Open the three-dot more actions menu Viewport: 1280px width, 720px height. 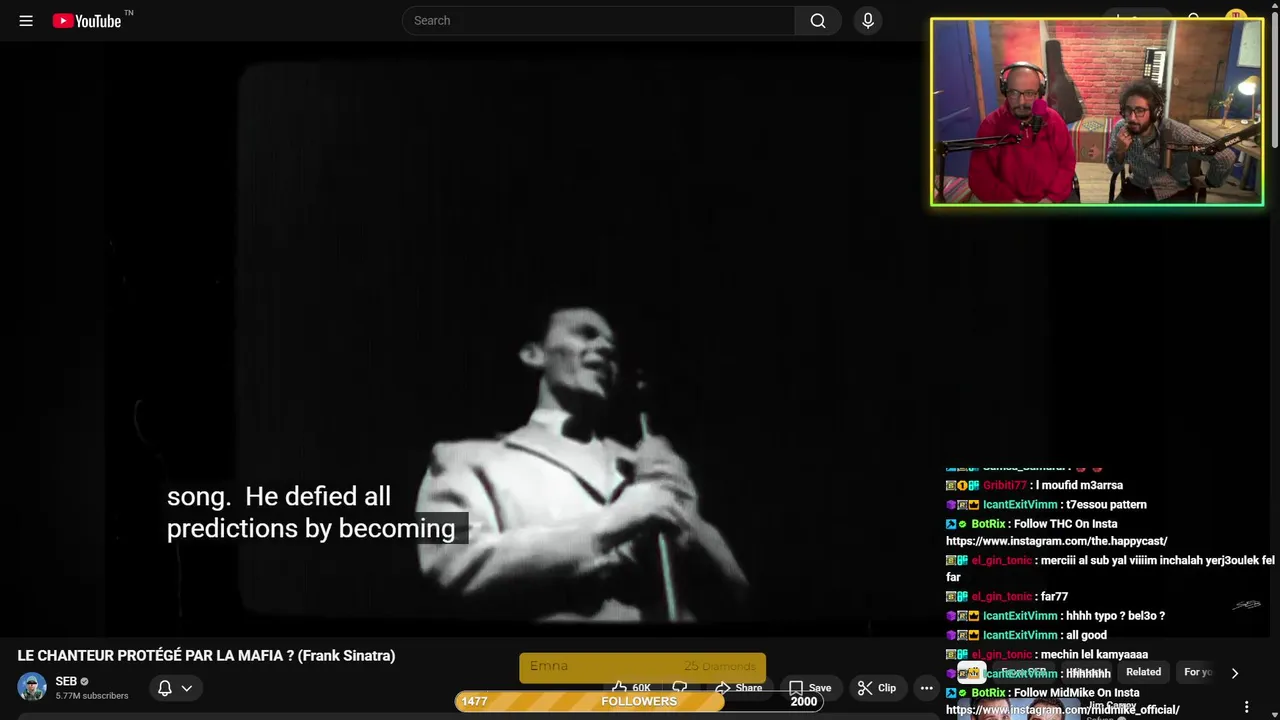[x=926, y=688]
